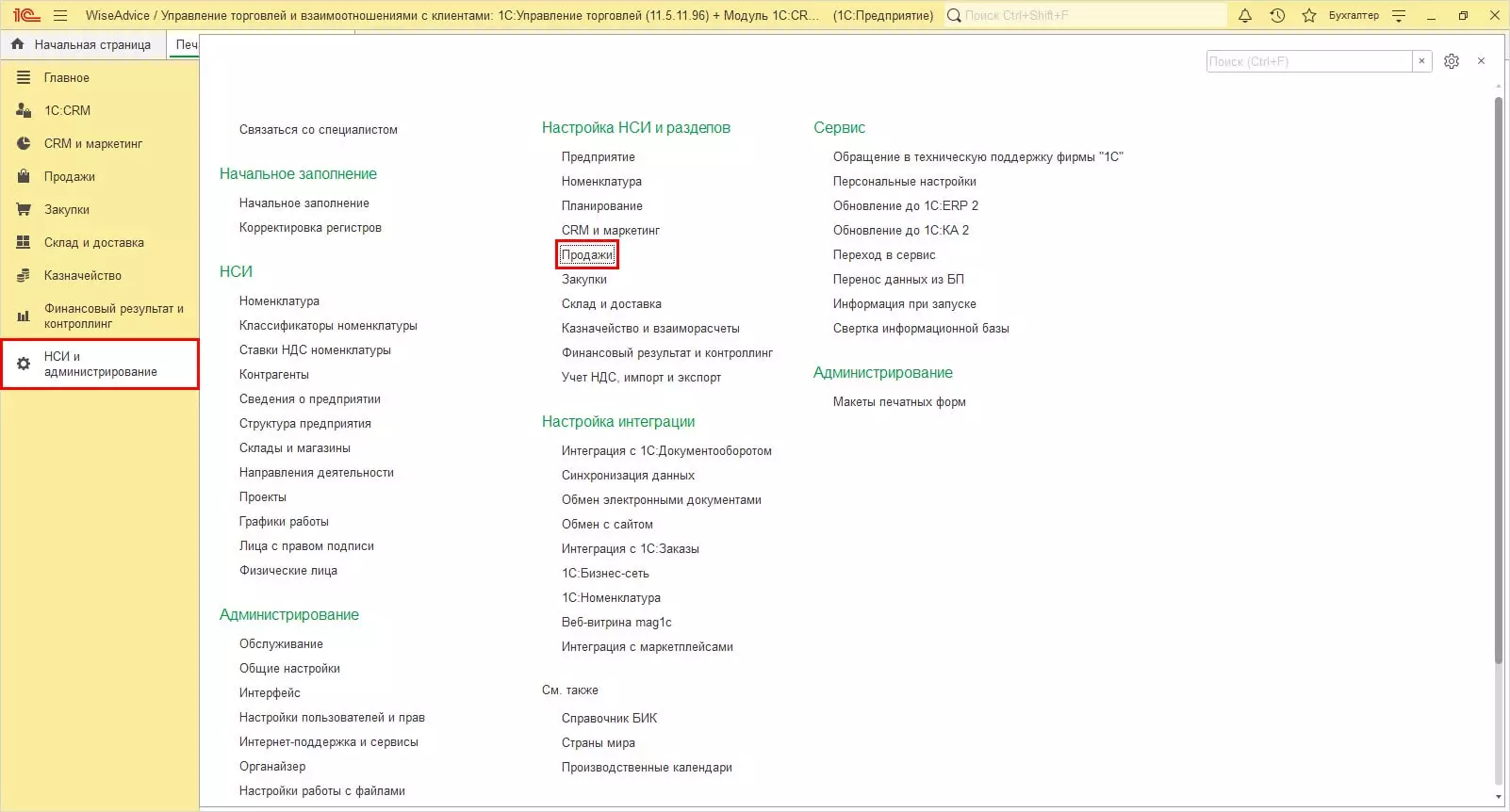
Task: Select НСИ и администрирование section
Action: (x=100, y=364)
